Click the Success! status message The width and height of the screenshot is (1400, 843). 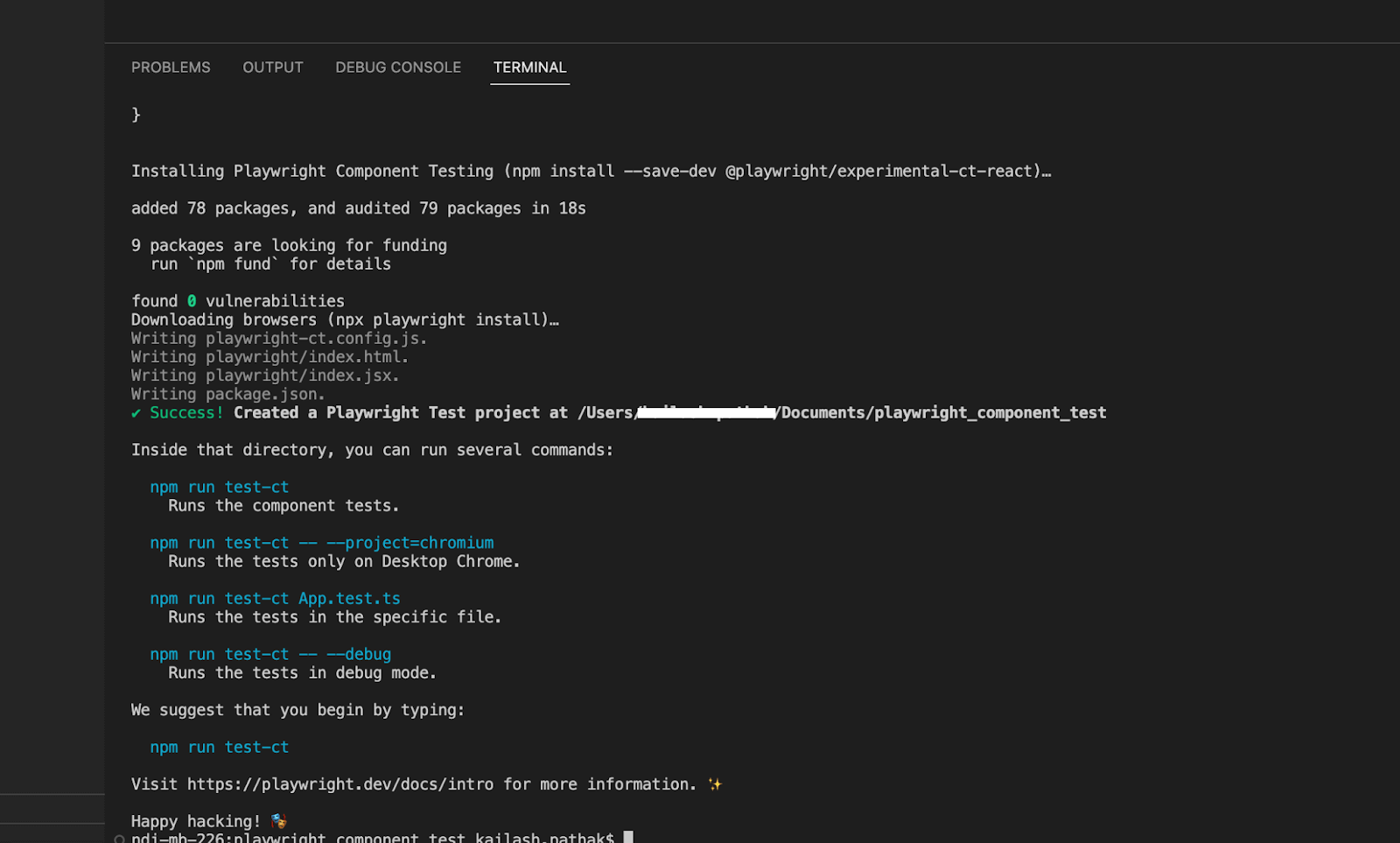coord(178,412)
